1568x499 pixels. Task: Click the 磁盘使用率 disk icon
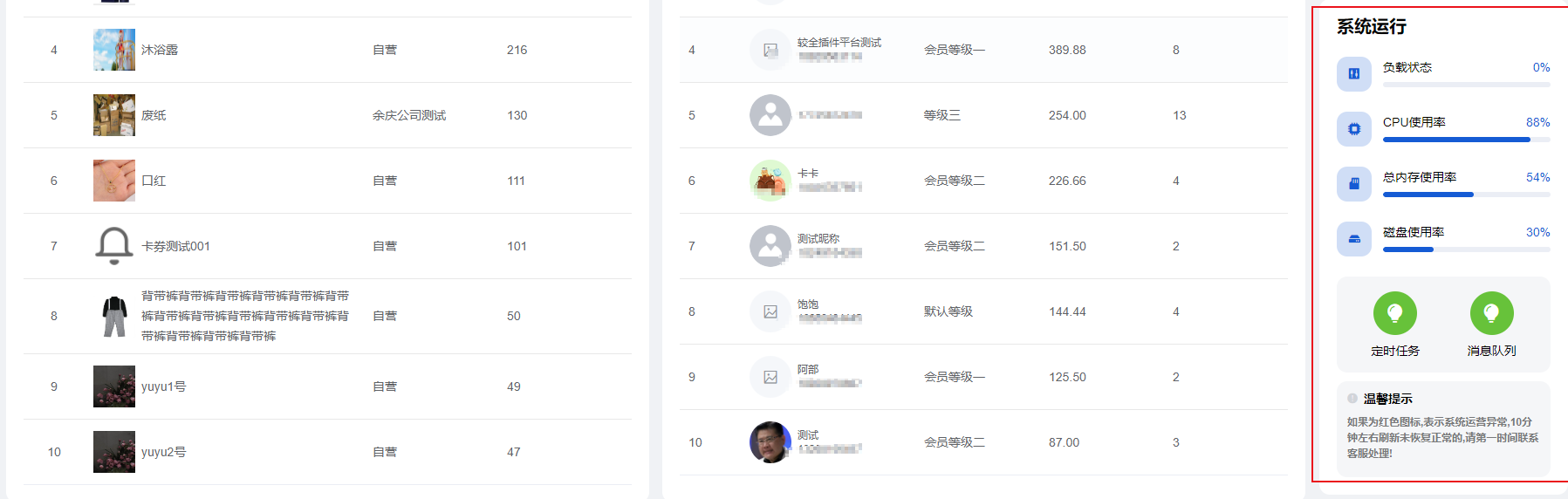click(x=1353, y=239)
